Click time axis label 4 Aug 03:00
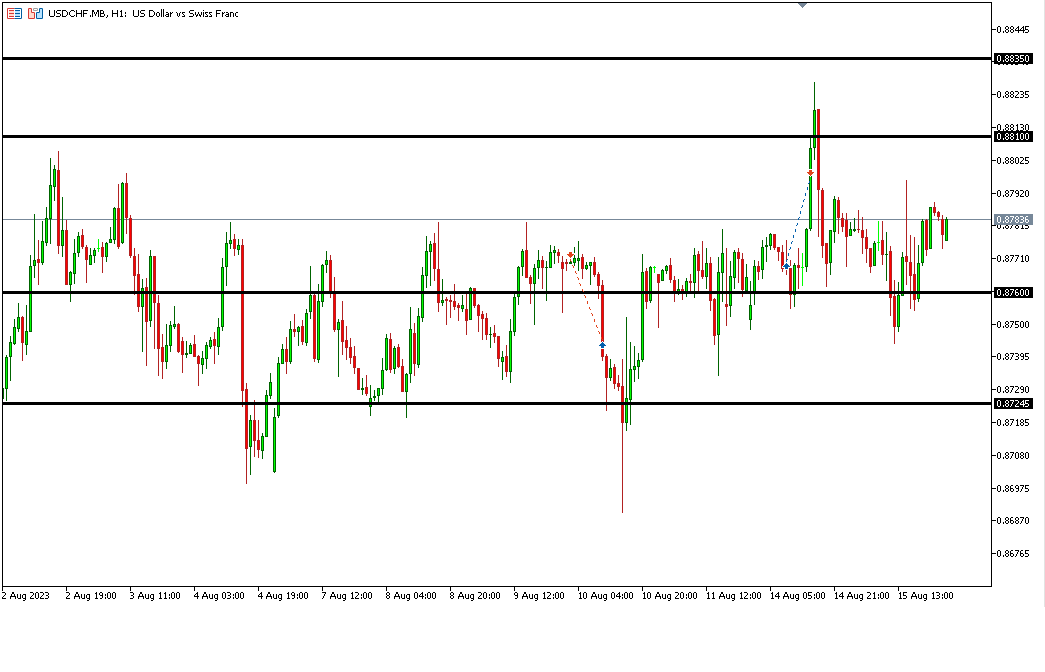The width and height of the screenshot is (1045, 672). pos(219,596)
